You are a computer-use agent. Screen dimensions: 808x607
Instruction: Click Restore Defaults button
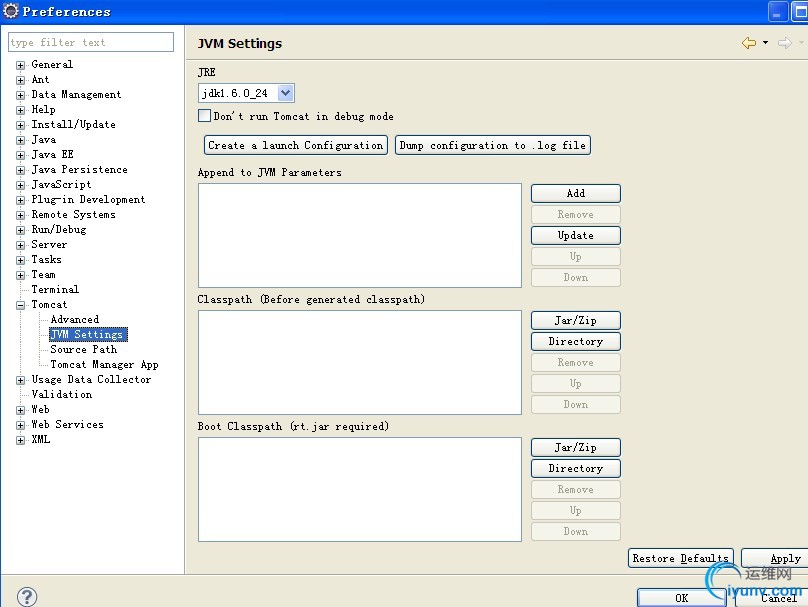[x=681, y=558]
